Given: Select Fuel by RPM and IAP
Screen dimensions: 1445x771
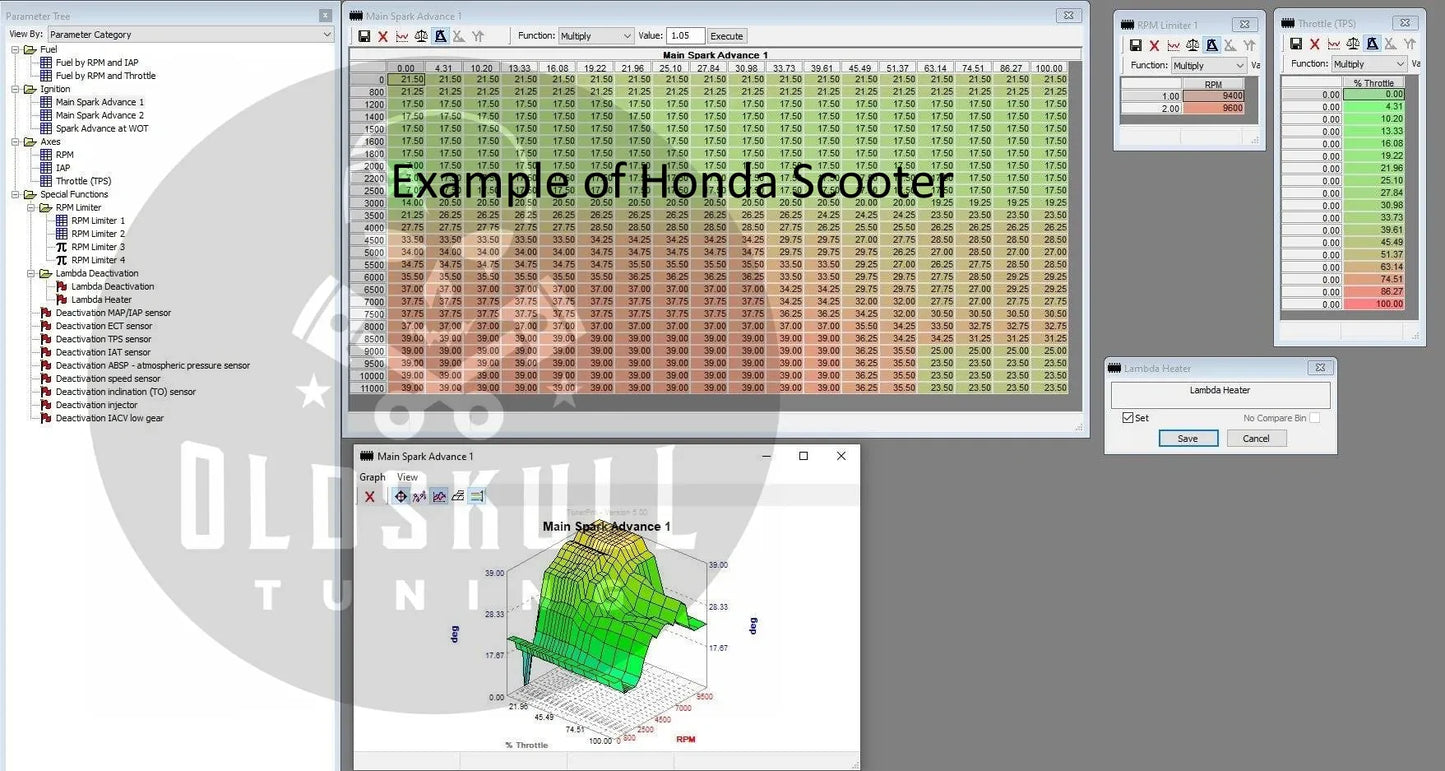Looking at the screenshot, I should click(97, 62).
